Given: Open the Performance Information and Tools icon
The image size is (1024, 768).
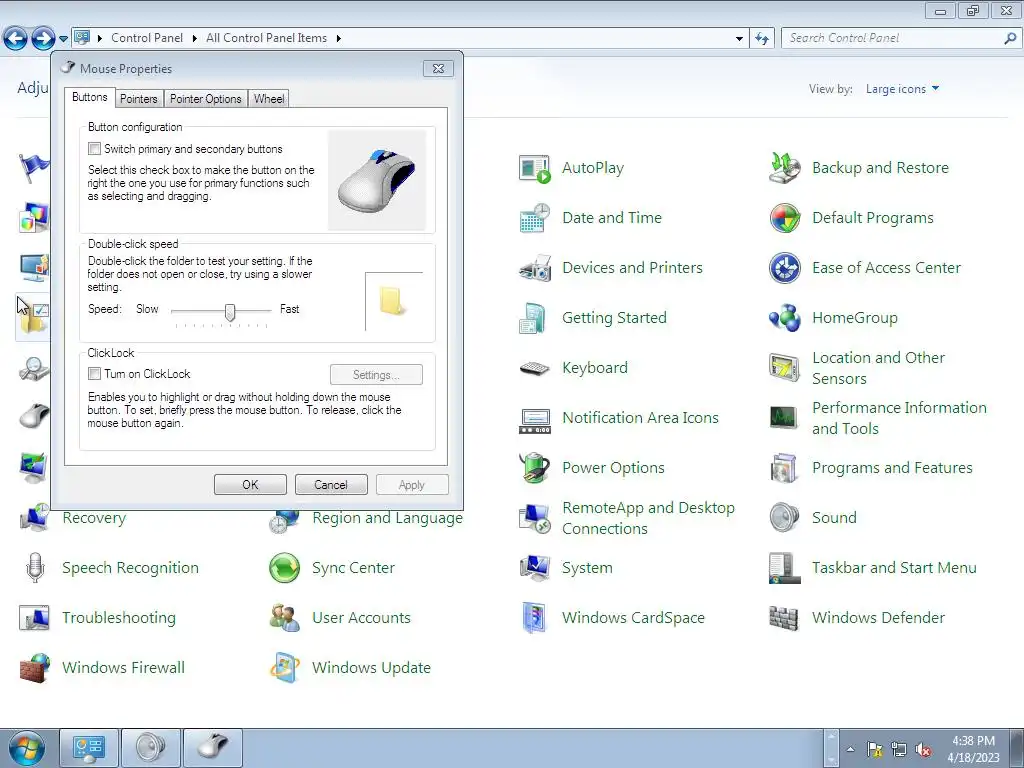Looking at the screenshot, I should pyautogui.click(x=784, y=418).
